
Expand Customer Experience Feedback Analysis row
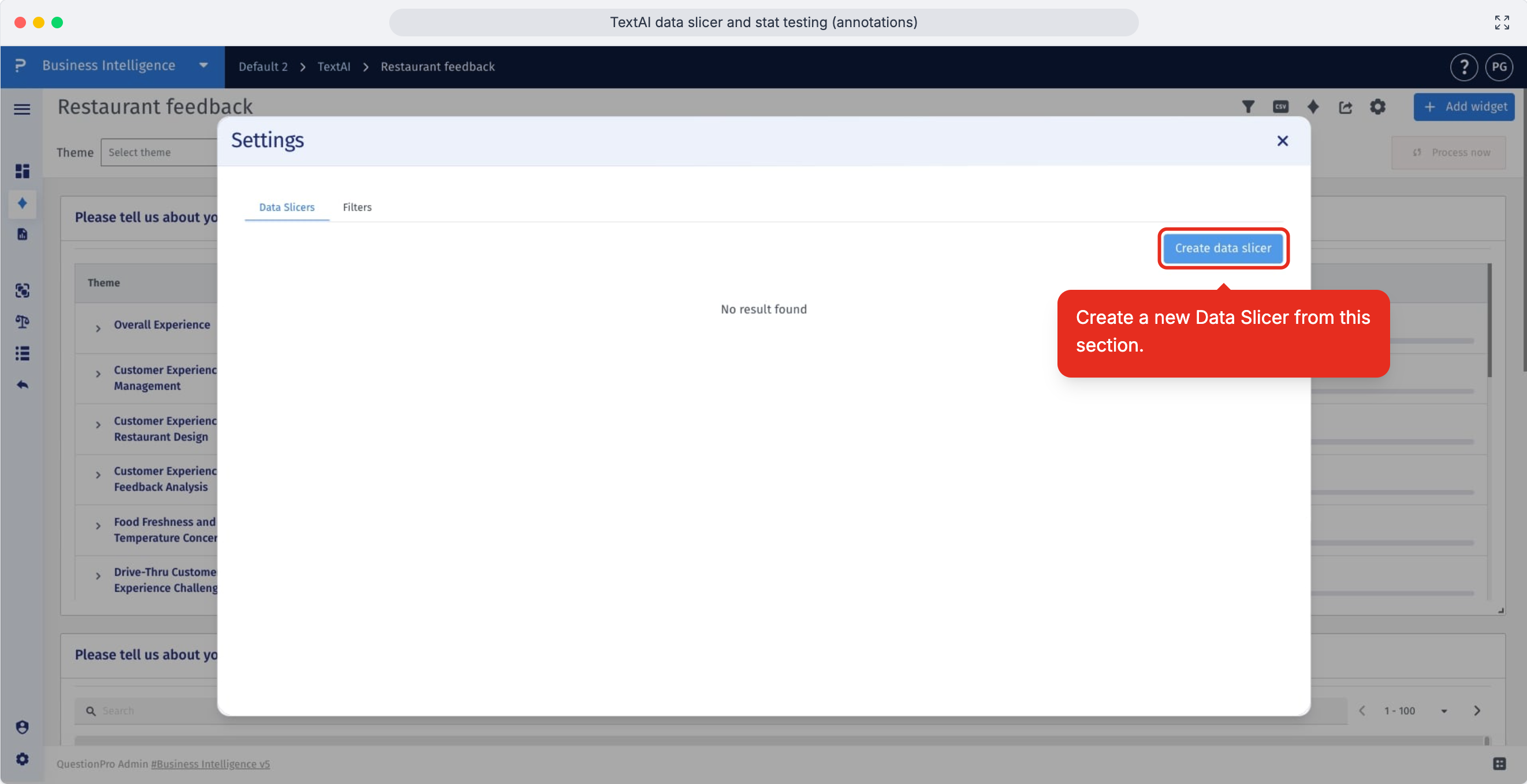point(98,475)
